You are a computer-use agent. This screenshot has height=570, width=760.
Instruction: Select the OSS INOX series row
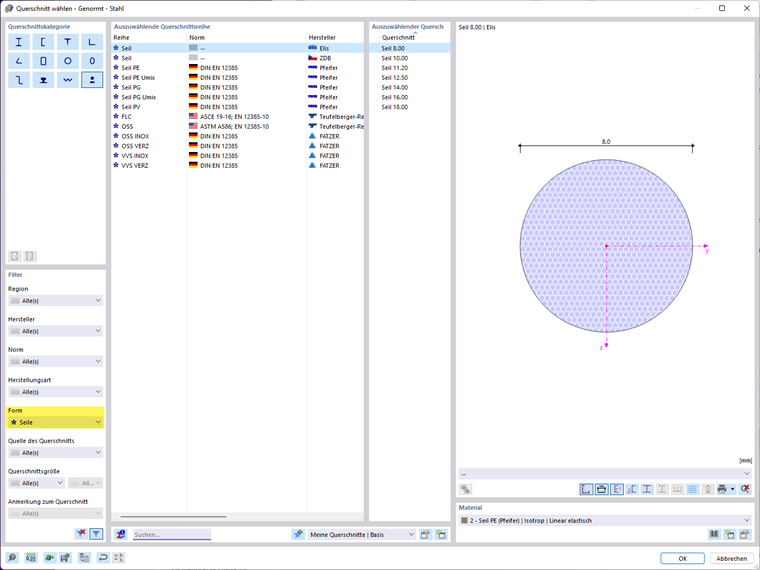pos(238,136)
